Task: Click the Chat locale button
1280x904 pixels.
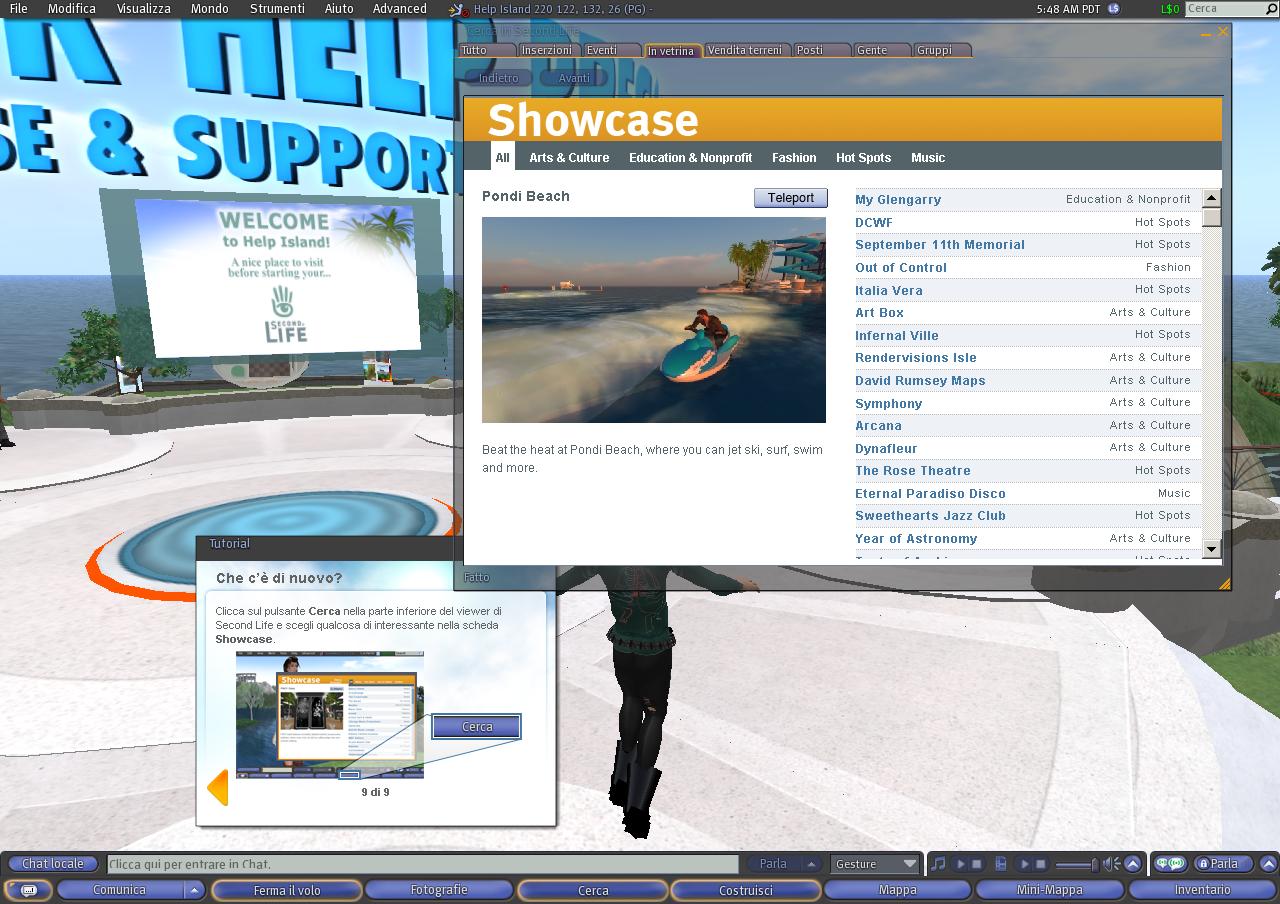Action: (x=53, y=864)
